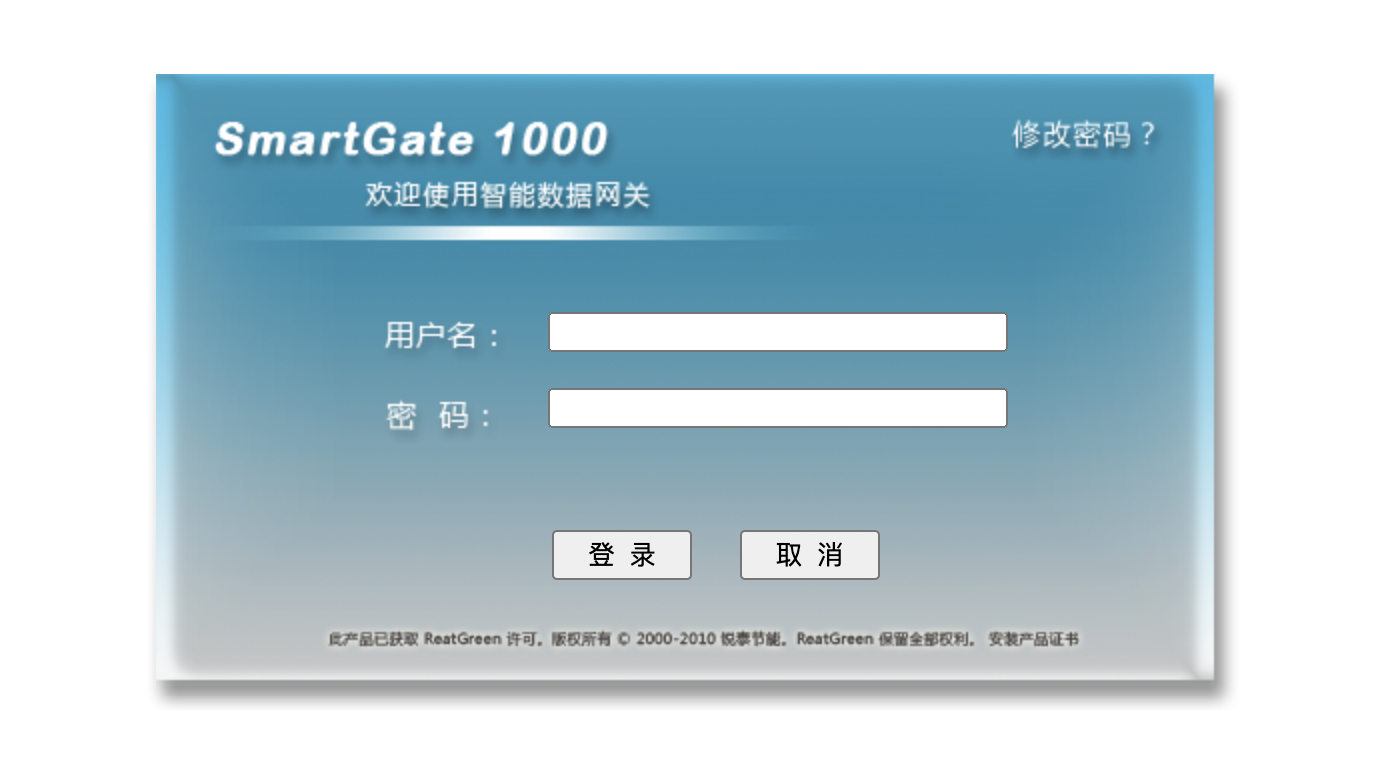
Task: Click the 取消 cancel button
Action: [809, 555]
